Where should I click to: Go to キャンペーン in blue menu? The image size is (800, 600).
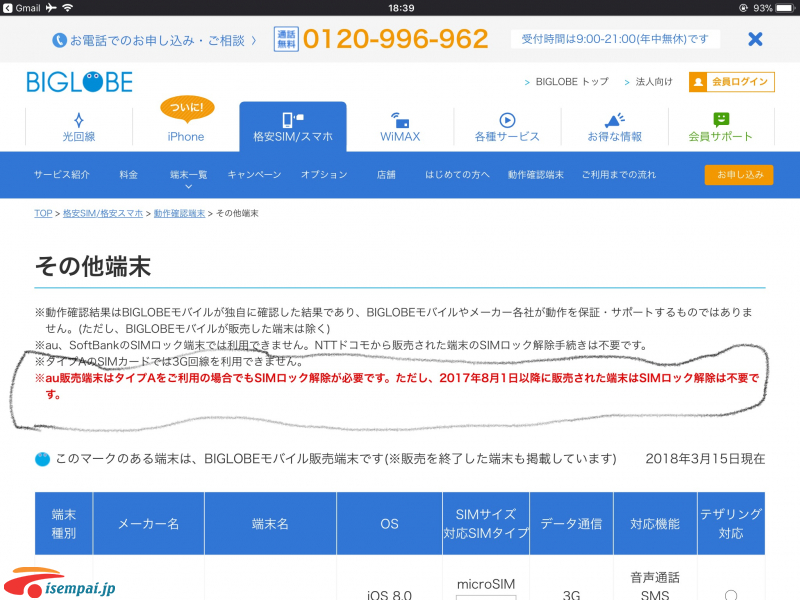tap(254, 174)
